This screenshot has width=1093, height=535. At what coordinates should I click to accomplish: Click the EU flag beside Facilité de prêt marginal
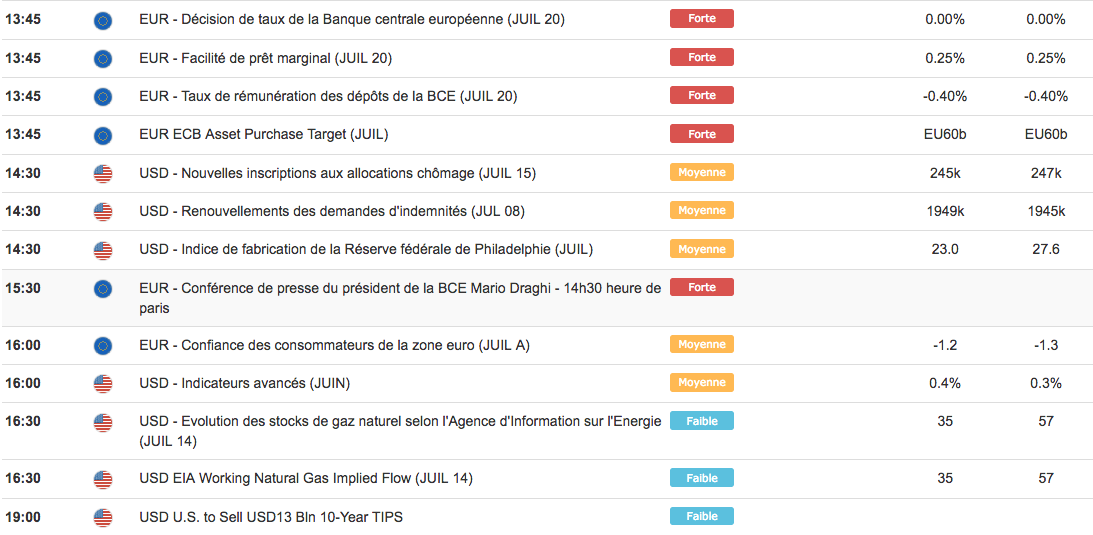(103, 59)
